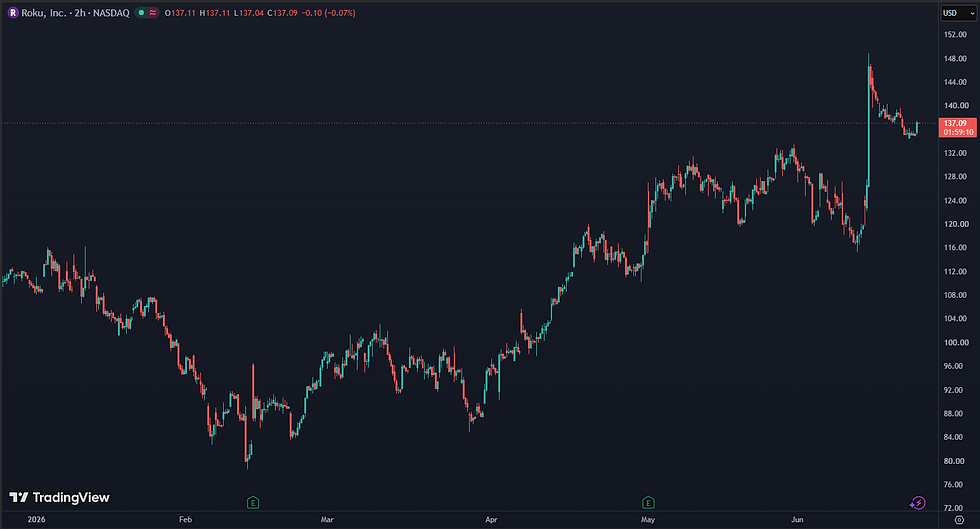Click the earnings E marker in February
This screenshot has height=529, width=980.
click(x=252, y=502)
